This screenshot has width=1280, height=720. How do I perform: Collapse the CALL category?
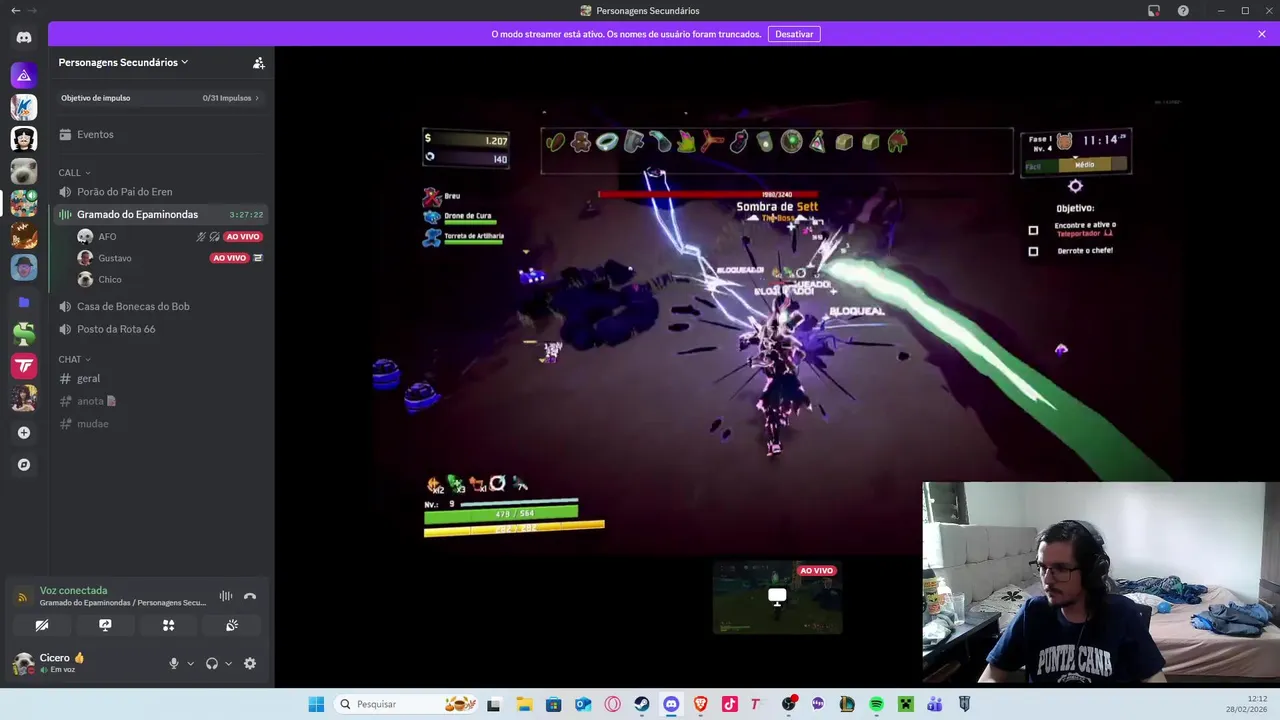[74, 173]
